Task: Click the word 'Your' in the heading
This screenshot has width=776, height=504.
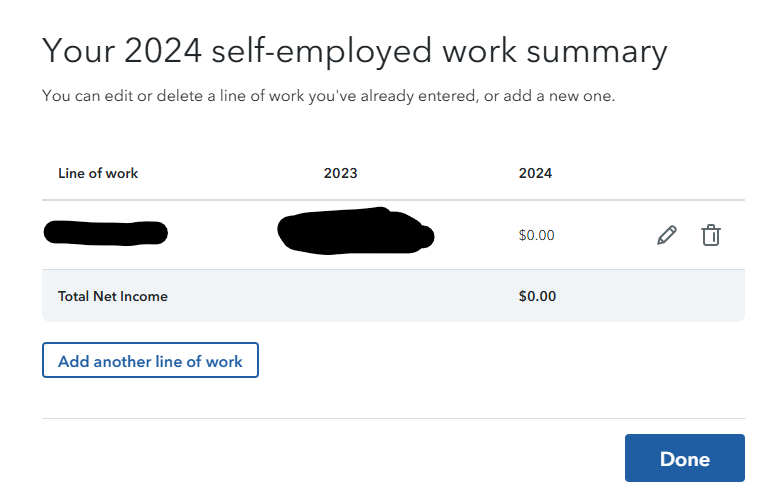Action: coord(79,50)
